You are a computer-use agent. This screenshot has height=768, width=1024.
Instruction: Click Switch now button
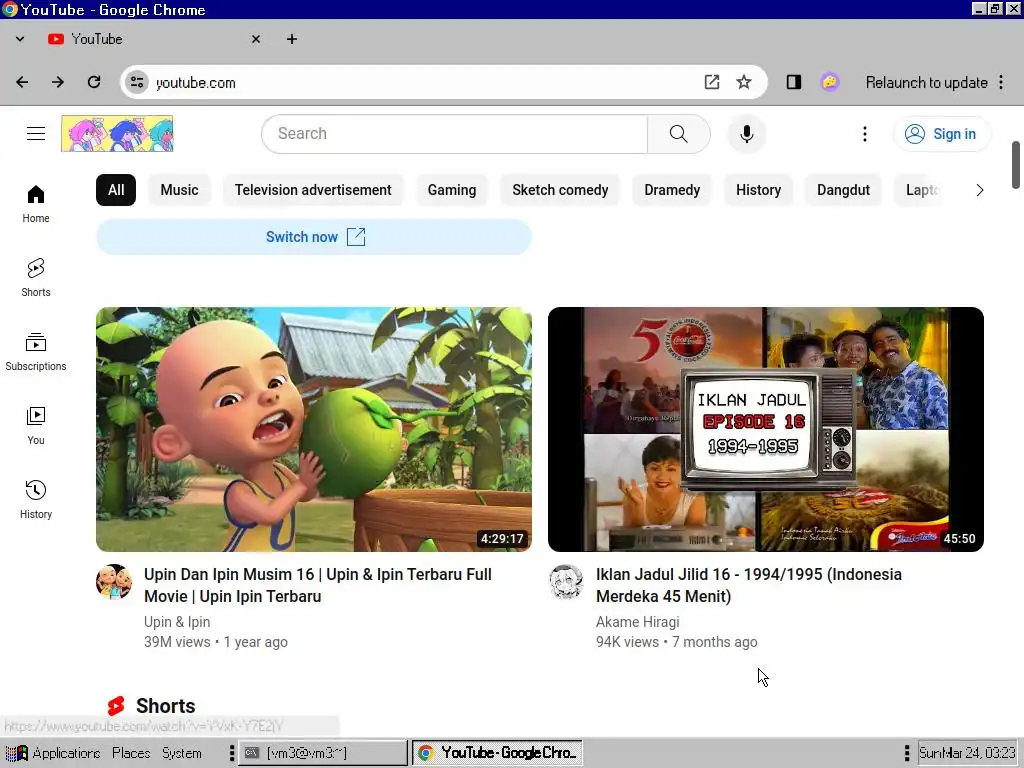[x=314, y=237]
